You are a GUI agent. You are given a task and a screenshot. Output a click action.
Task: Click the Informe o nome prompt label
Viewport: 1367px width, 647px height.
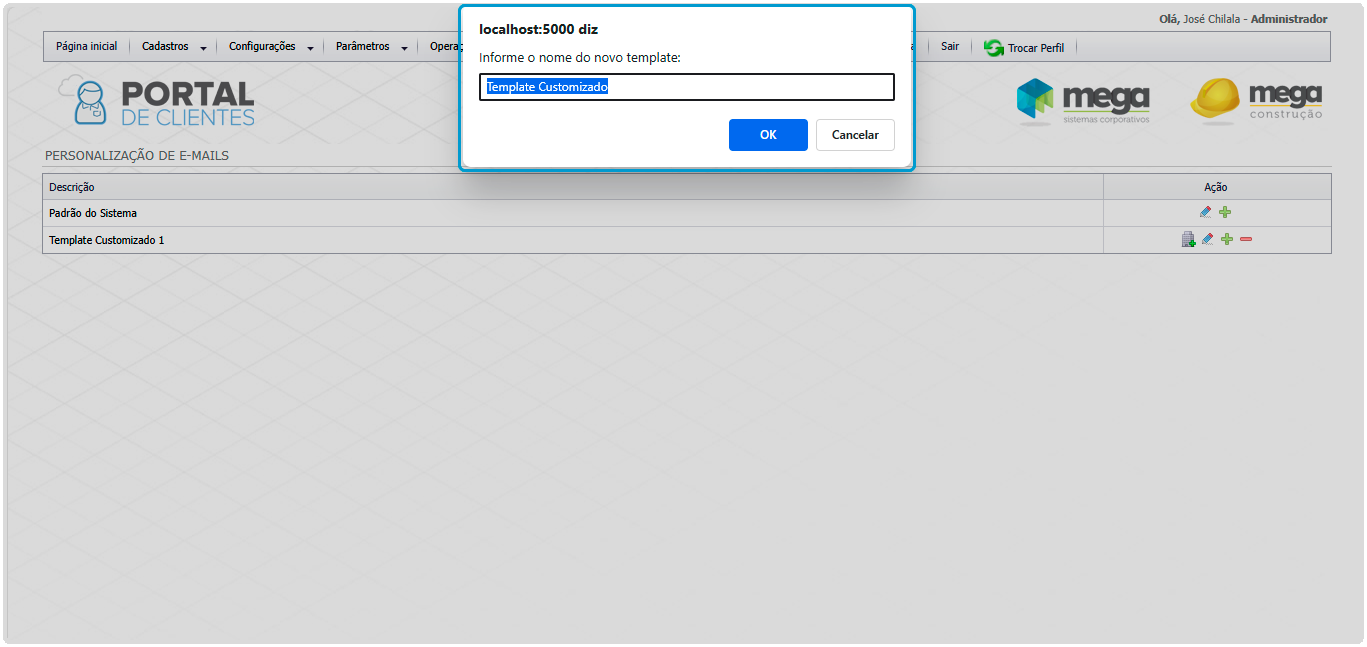point(580,58)
